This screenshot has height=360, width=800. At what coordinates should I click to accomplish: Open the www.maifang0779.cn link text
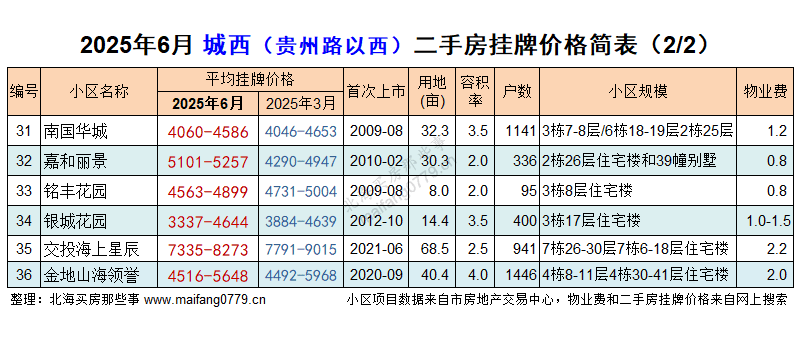tap(205, 300)
